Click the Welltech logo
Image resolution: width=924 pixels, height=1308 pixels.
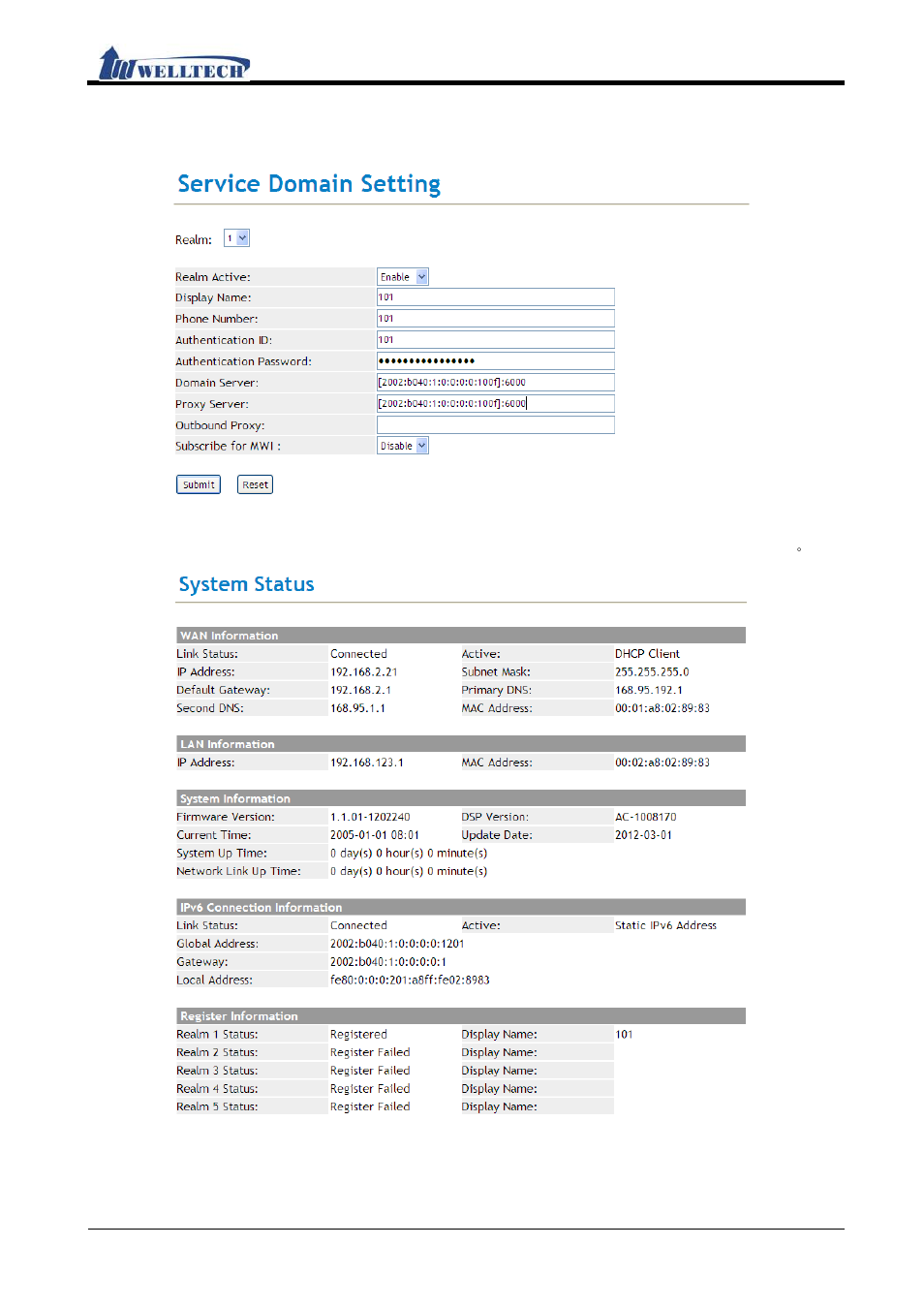pos(174,64)
